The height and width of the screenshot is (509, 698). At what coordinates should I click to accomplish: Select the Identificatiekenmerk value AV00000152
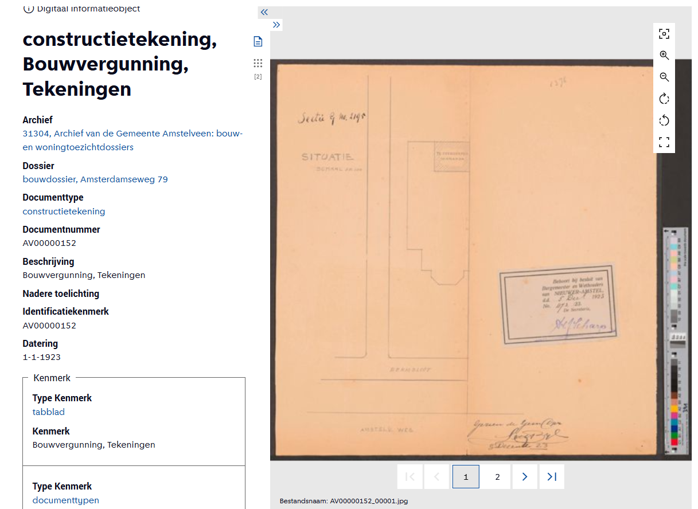pyautogui.click(x=49, y=326)
